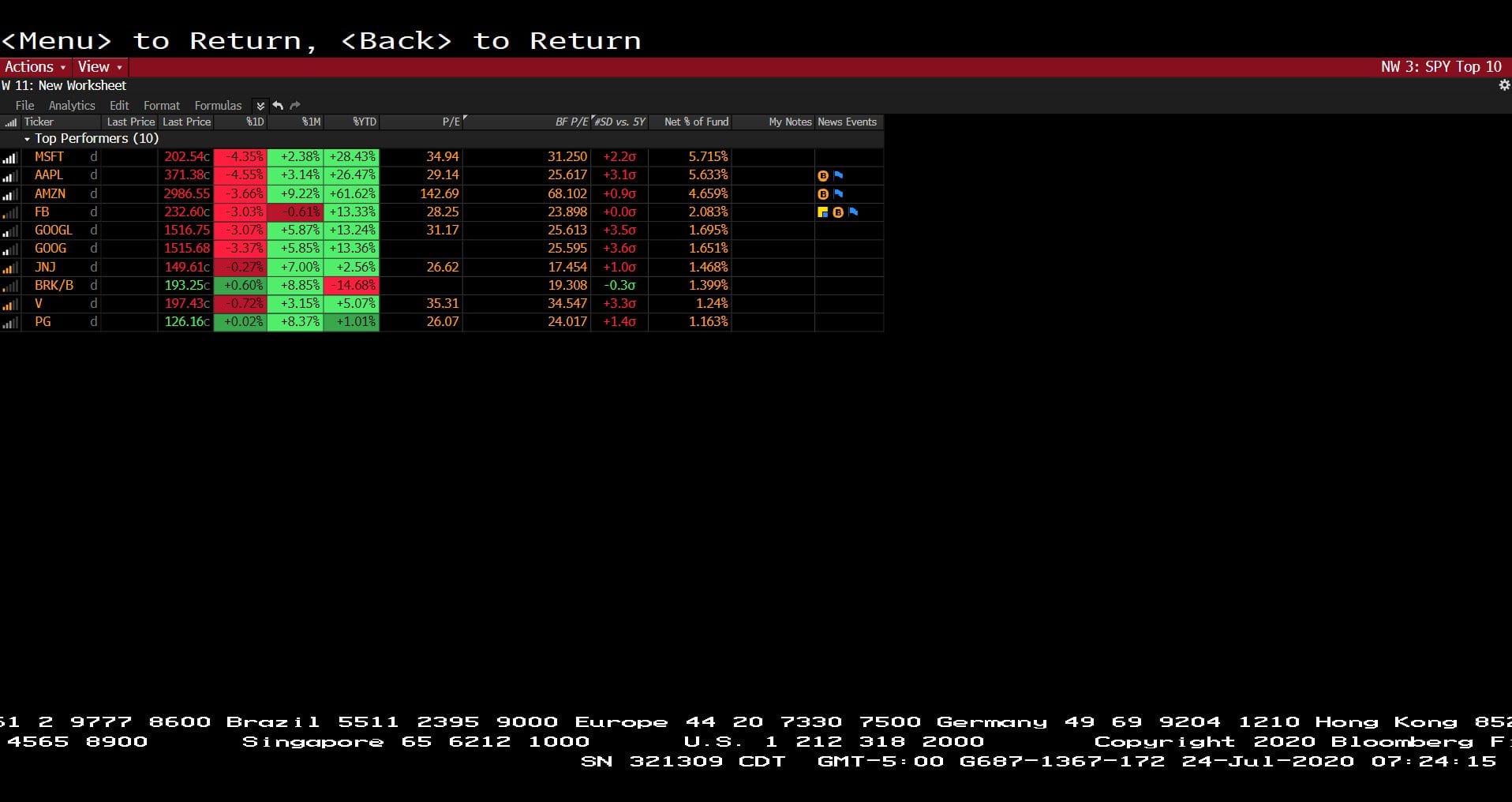Click the AMZN P/E value 142.69
Image resolution: width=1512 pixels, height=802 pixels.
[x=440, y=193]
